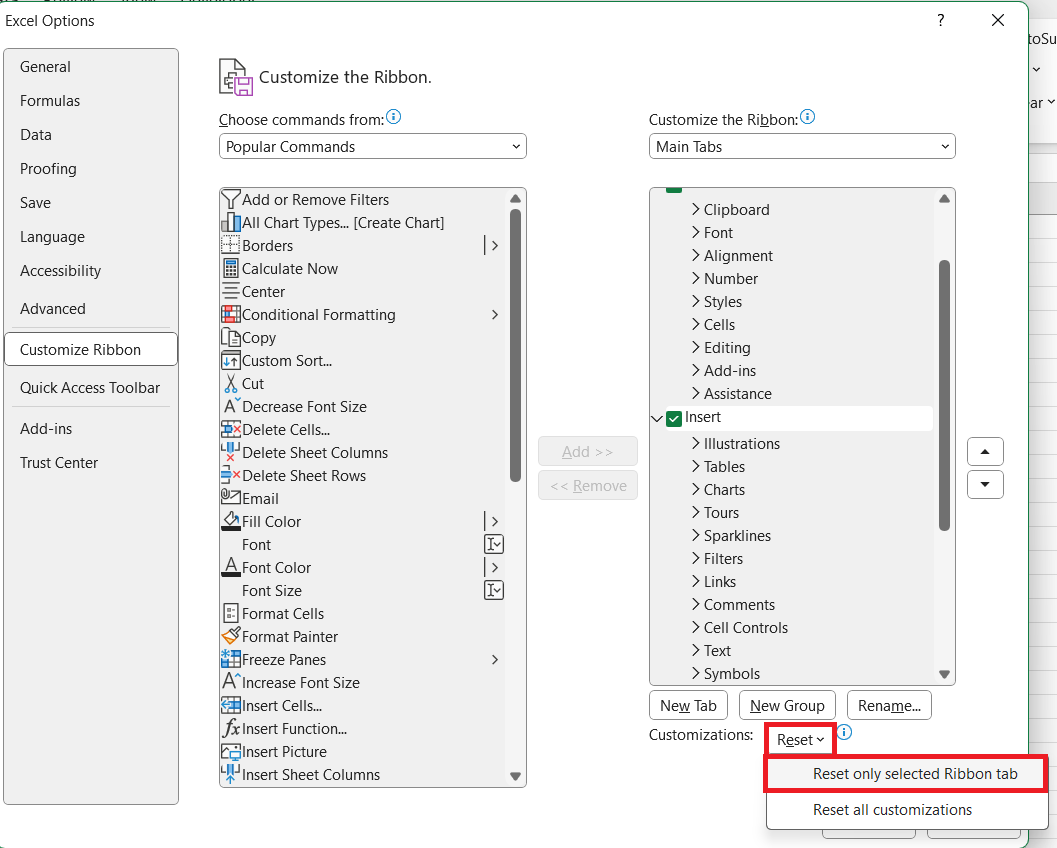Click the Conditional Formatting icon

point(231,314)
